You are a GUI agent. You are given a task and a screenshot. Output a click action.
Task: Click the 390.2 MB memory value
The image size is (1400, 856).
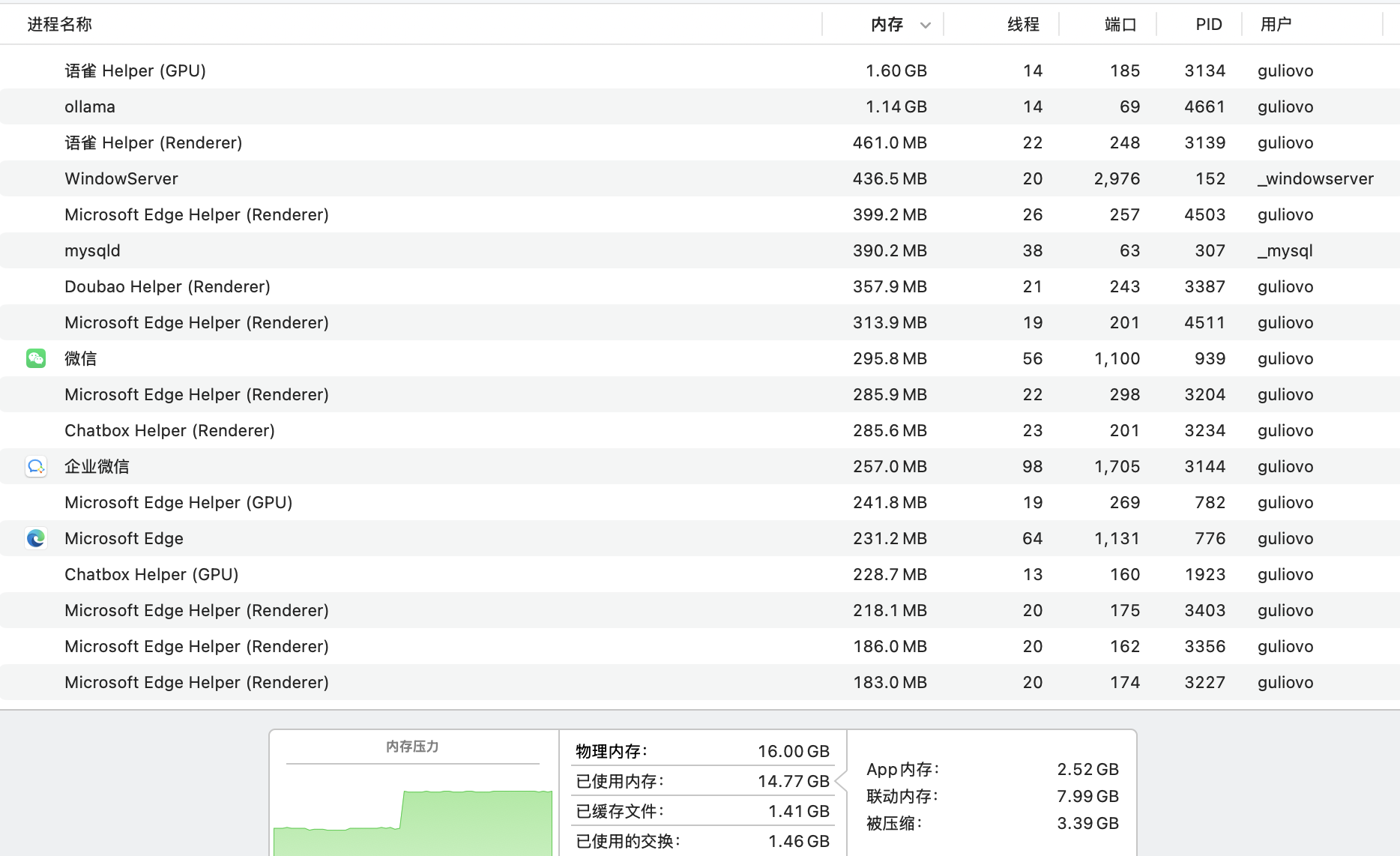(890, 250)
